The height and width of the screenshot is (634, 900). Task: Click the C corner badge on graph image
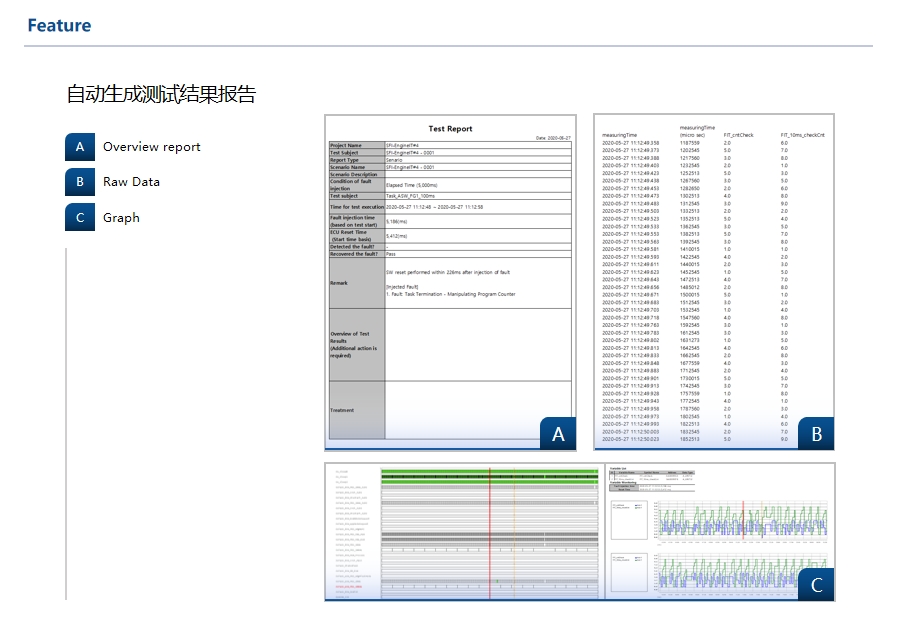click(816, 584)
